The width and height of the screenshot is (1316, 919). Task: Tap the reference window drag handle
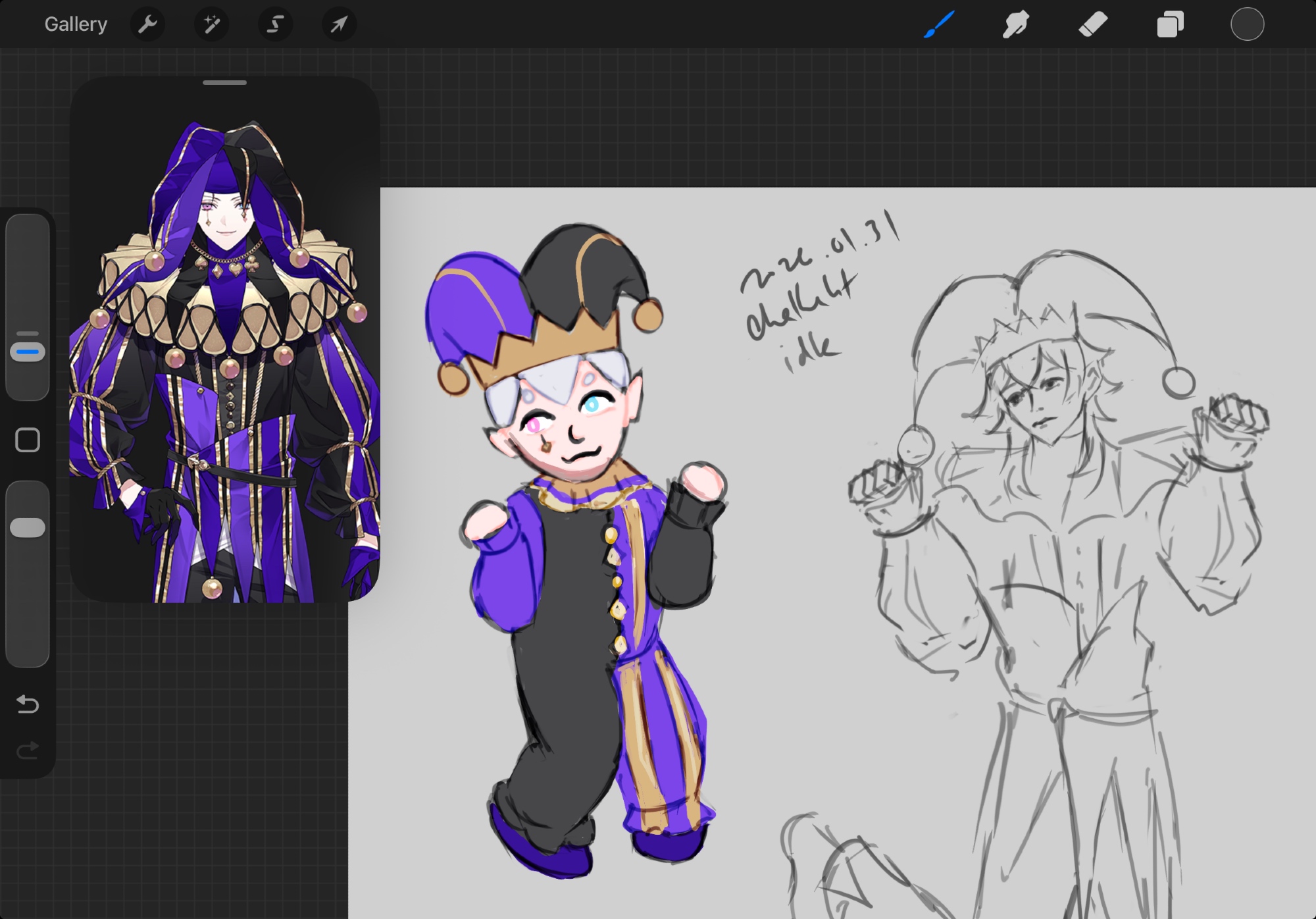[x=224, y=83]
